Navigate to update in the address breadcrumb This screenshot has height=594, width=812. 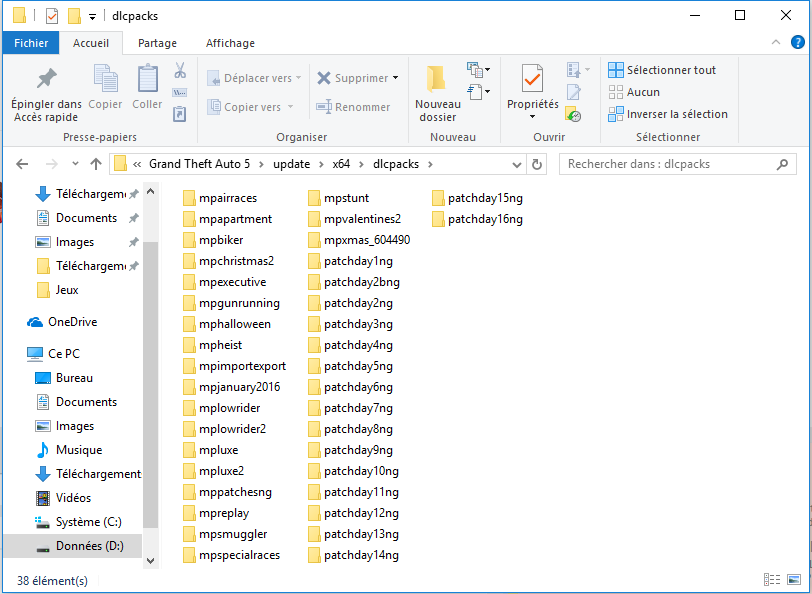click(x=292, y=164)
